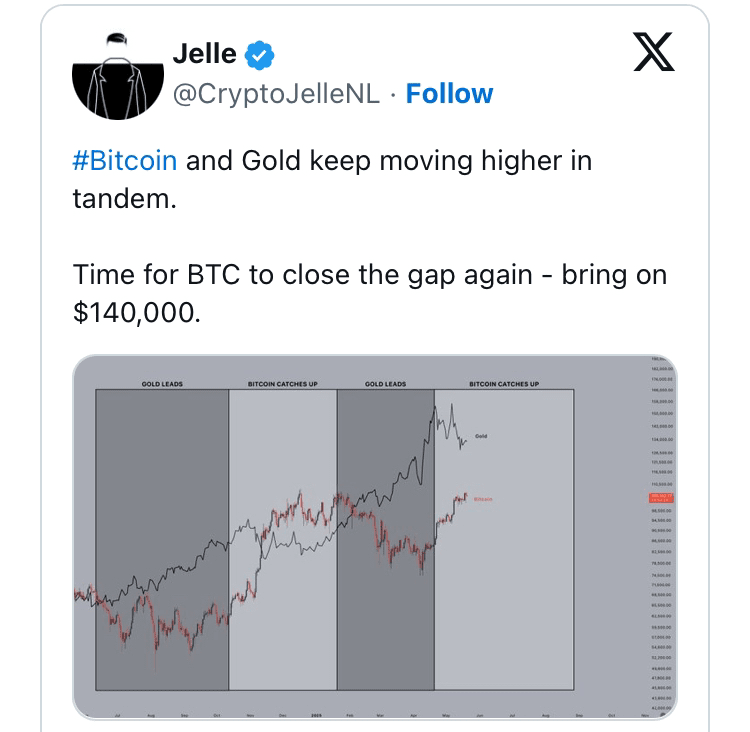This screenshot has width=750, height=732.
Task: Click the Gold line label
Action: click(481, 437)
